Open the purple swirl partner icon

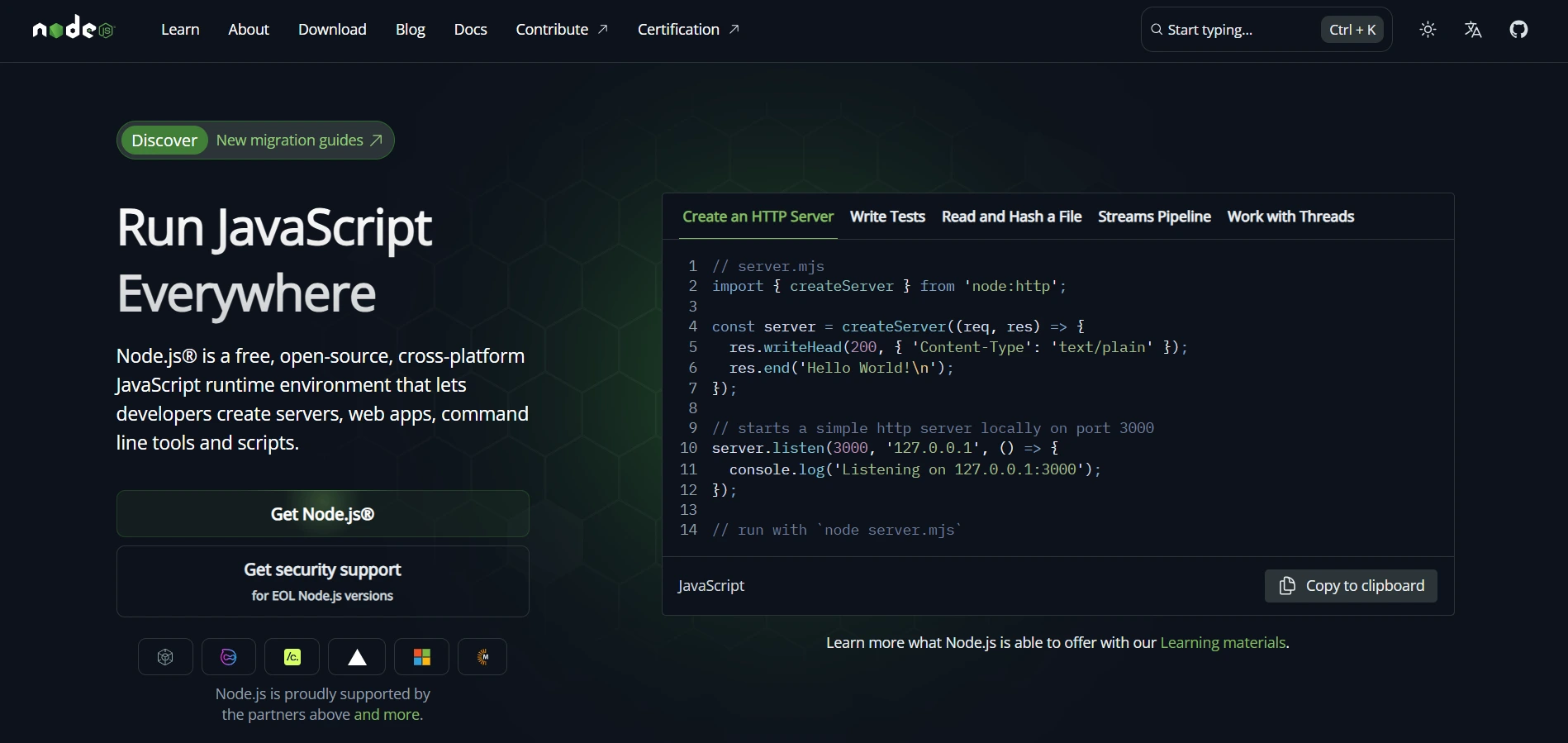click(x=229, y=657)
